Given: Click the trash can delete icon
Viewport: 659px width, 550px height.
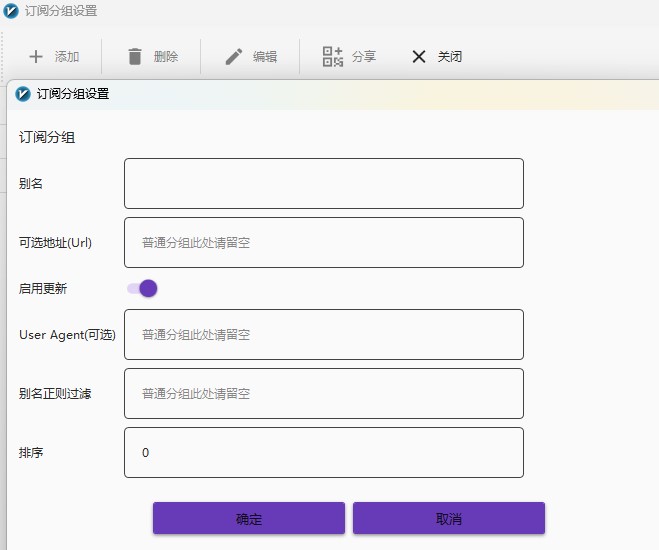Looking at the screenshot, I should coord(135,57).
